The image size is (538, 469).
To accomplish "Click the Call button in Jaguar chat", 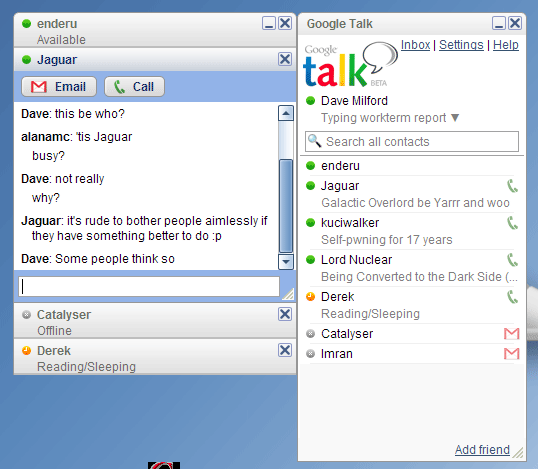I will (x=134, y=86).
